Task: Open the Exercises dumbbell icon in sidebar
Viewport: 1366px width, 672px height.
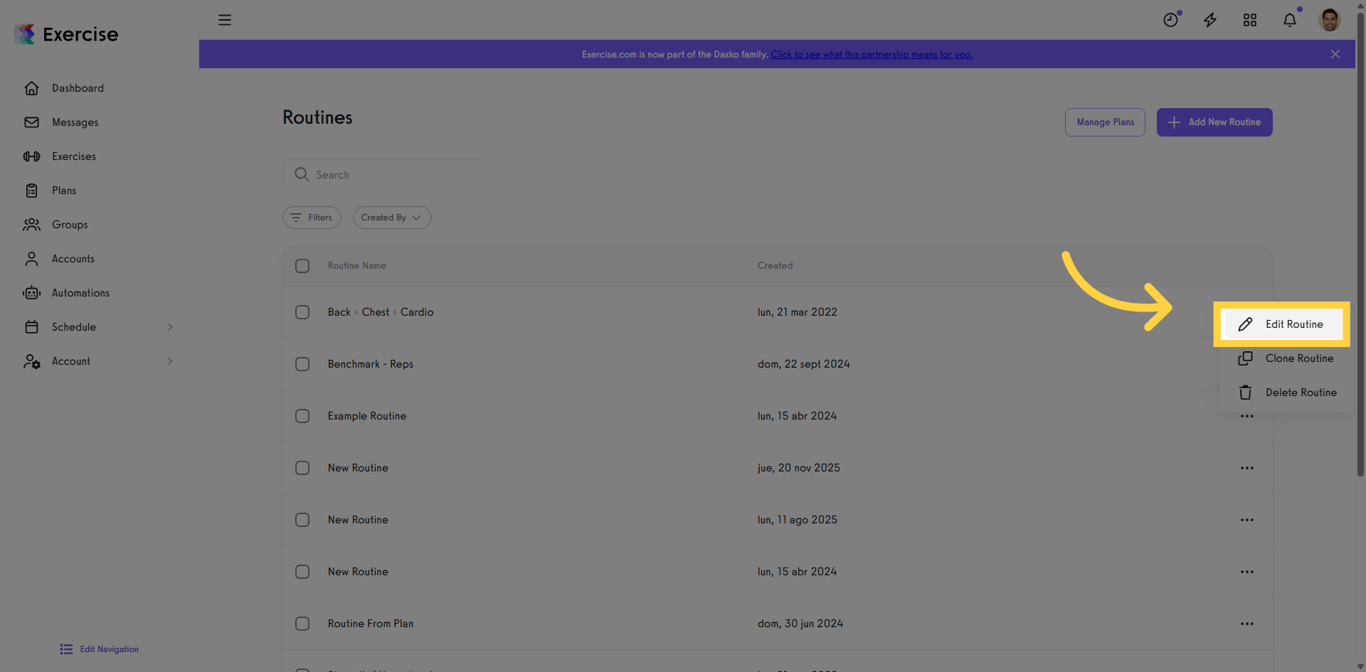Action: pyautogui.click(x=31, y=156)
